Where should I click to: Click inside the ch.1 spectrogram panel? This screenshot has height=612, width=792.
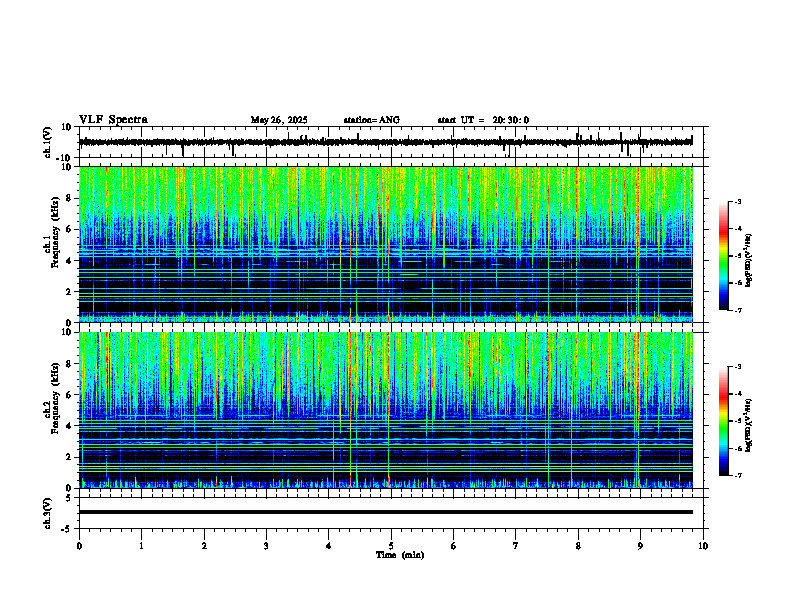point(385,244)
